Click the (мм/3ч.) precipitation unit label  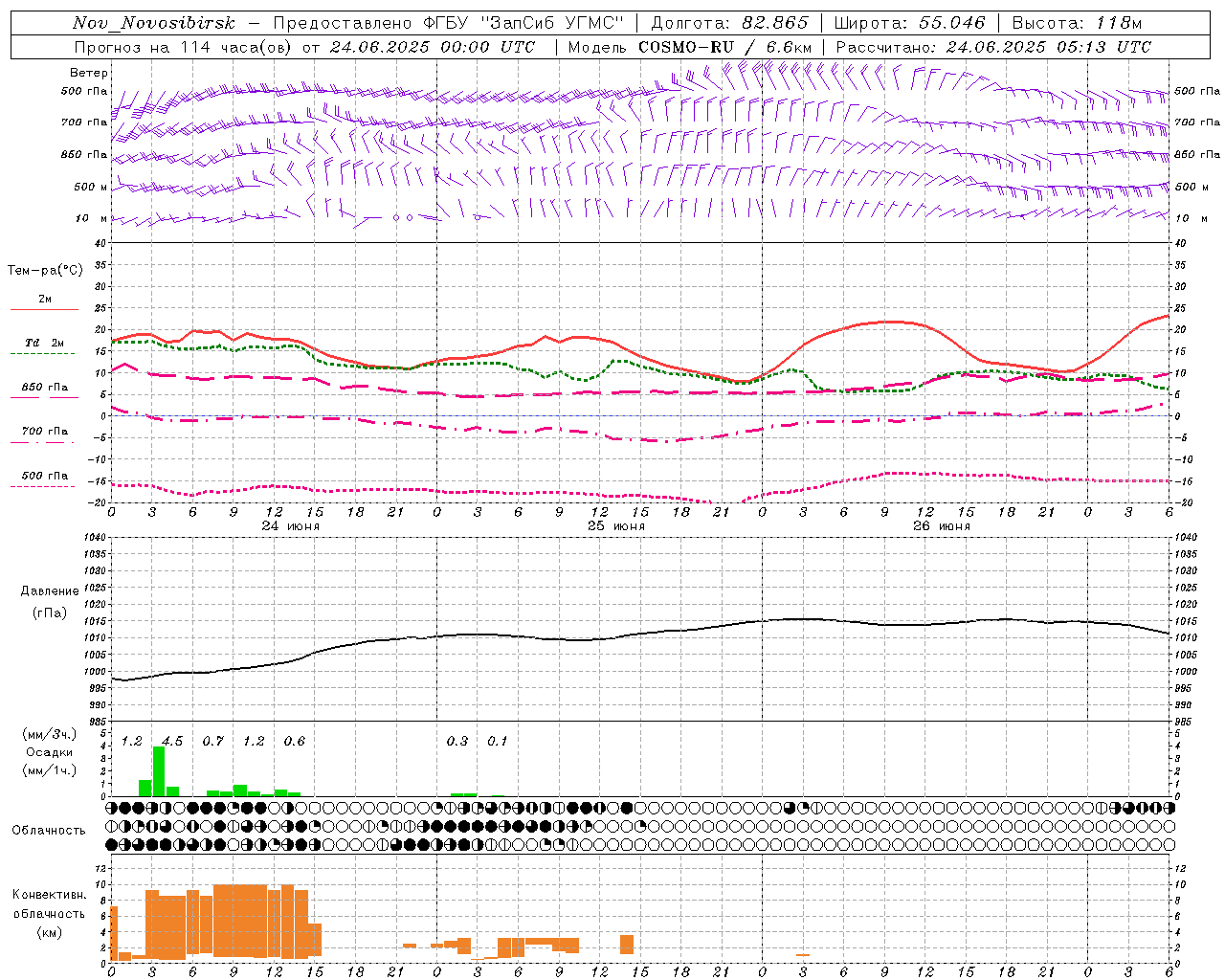[49, 734]
